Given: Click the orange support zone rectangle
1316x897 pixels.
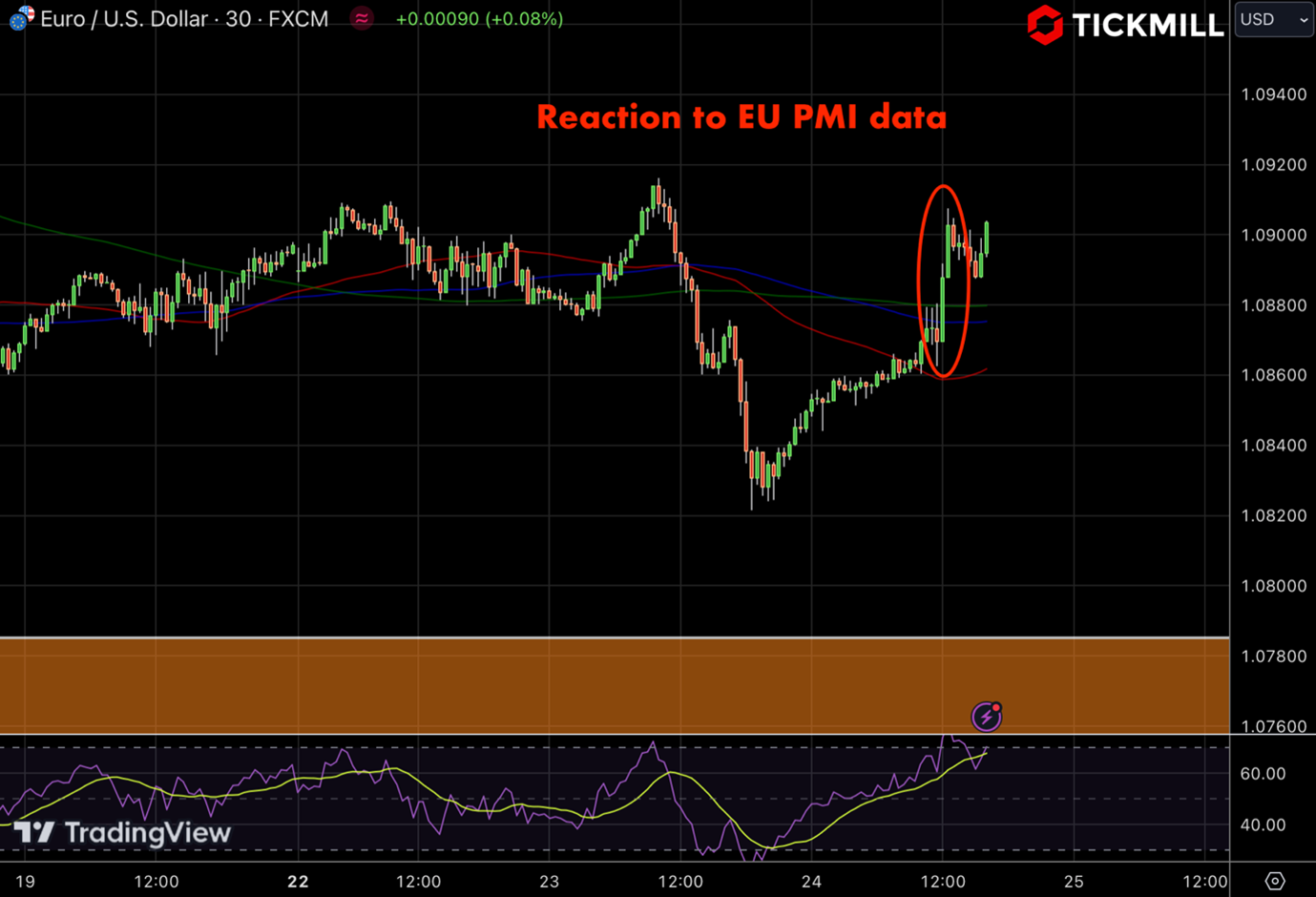Looking at the screenshot, I should click(615, 685).
